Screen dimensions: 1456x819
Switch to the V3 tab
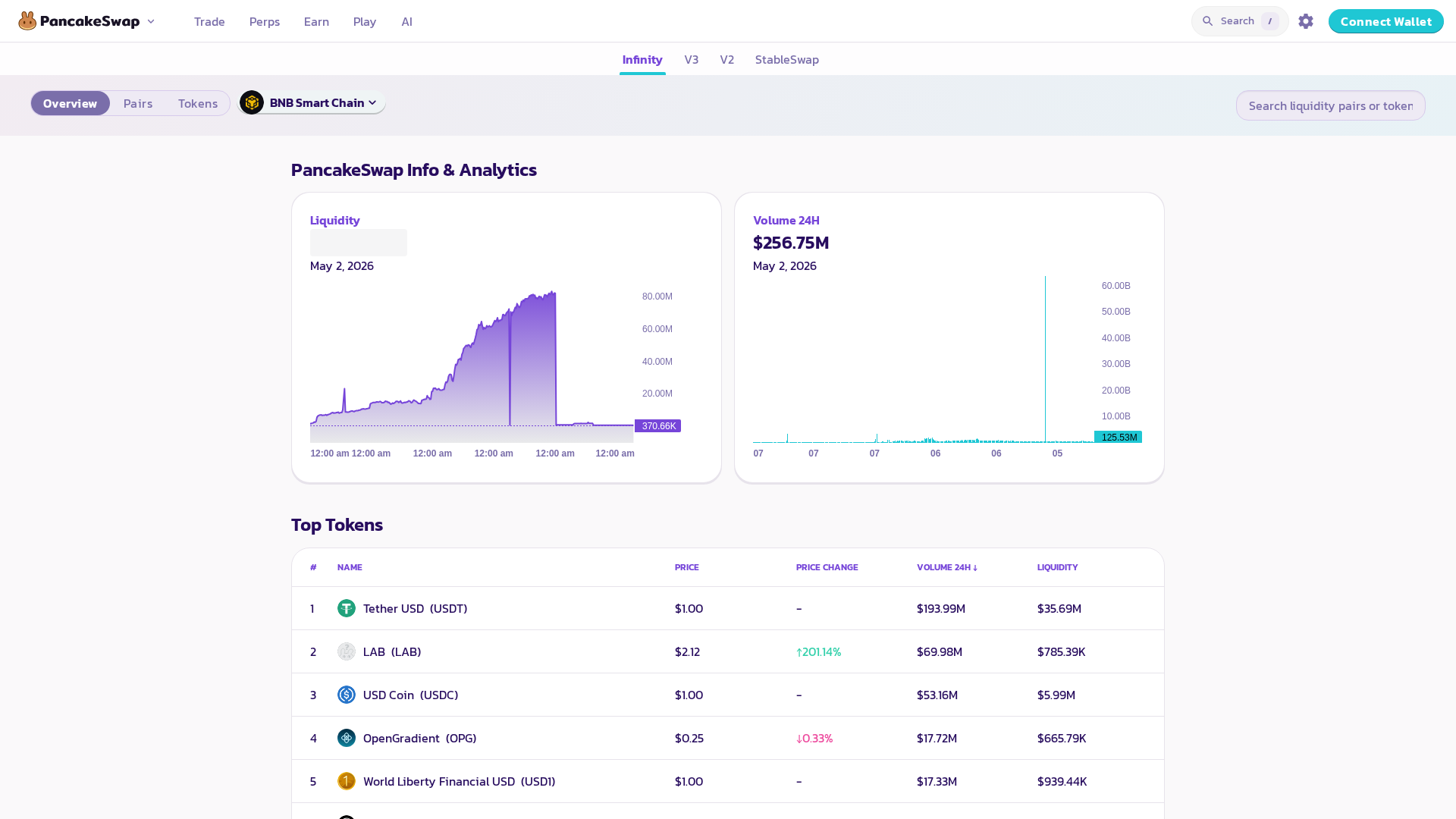tap(692, 59)
